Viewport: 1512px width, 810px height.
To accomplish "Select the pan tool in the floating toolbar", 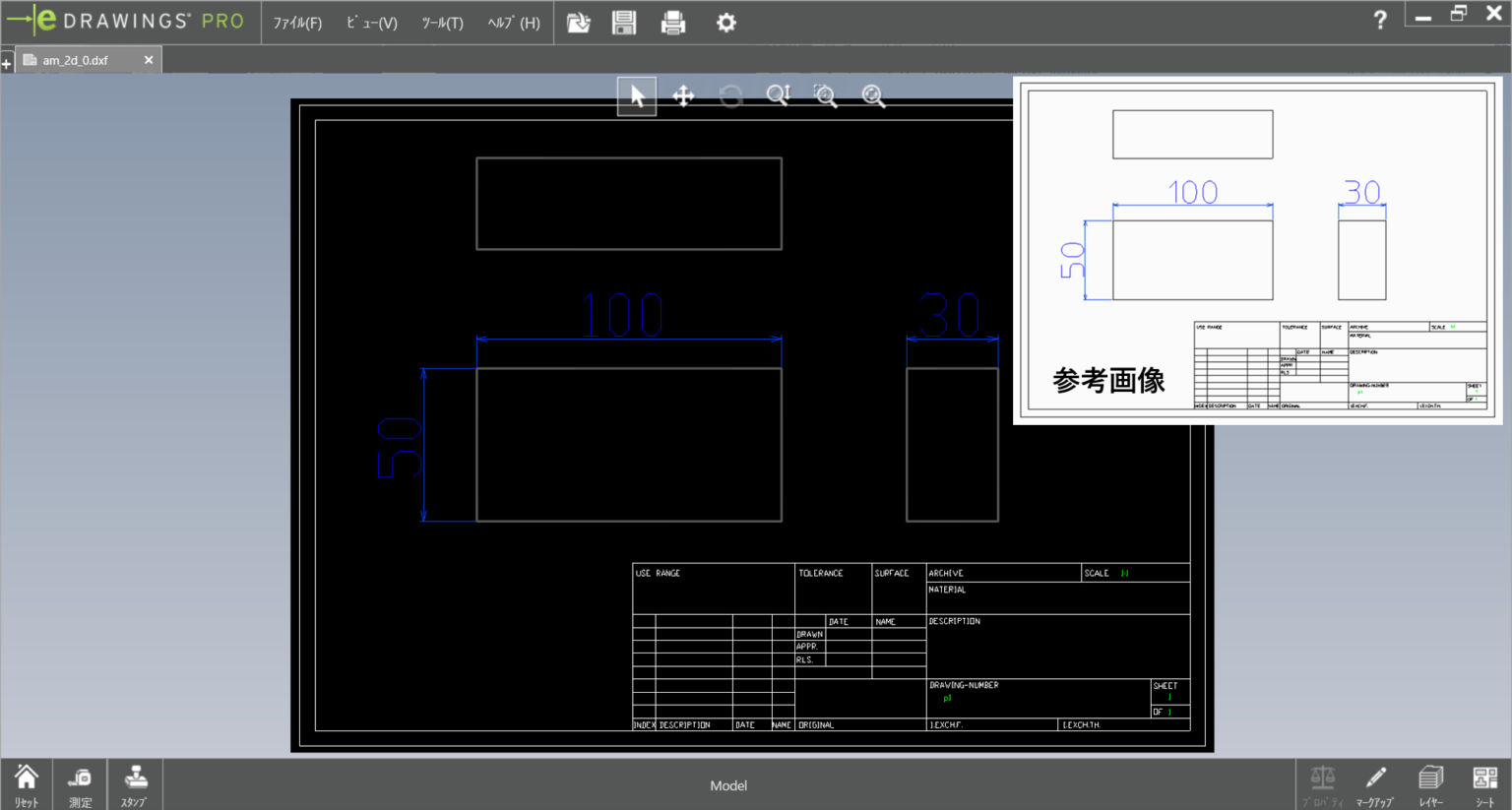I will 683,95.
